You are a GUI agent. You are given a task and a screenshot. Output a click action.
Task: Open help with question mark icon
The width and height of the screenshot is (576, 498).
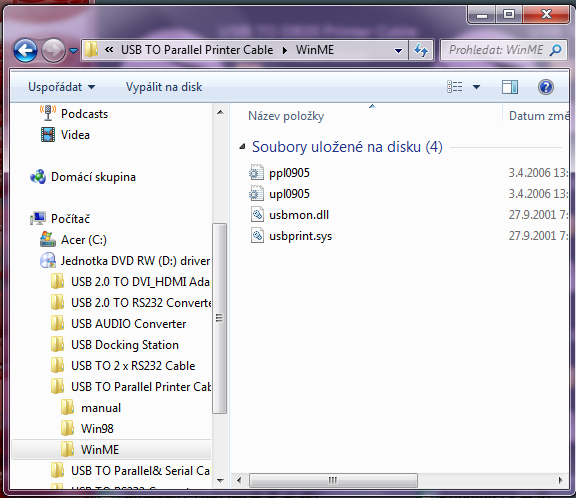pyautogui.click(x=546, y=87)
